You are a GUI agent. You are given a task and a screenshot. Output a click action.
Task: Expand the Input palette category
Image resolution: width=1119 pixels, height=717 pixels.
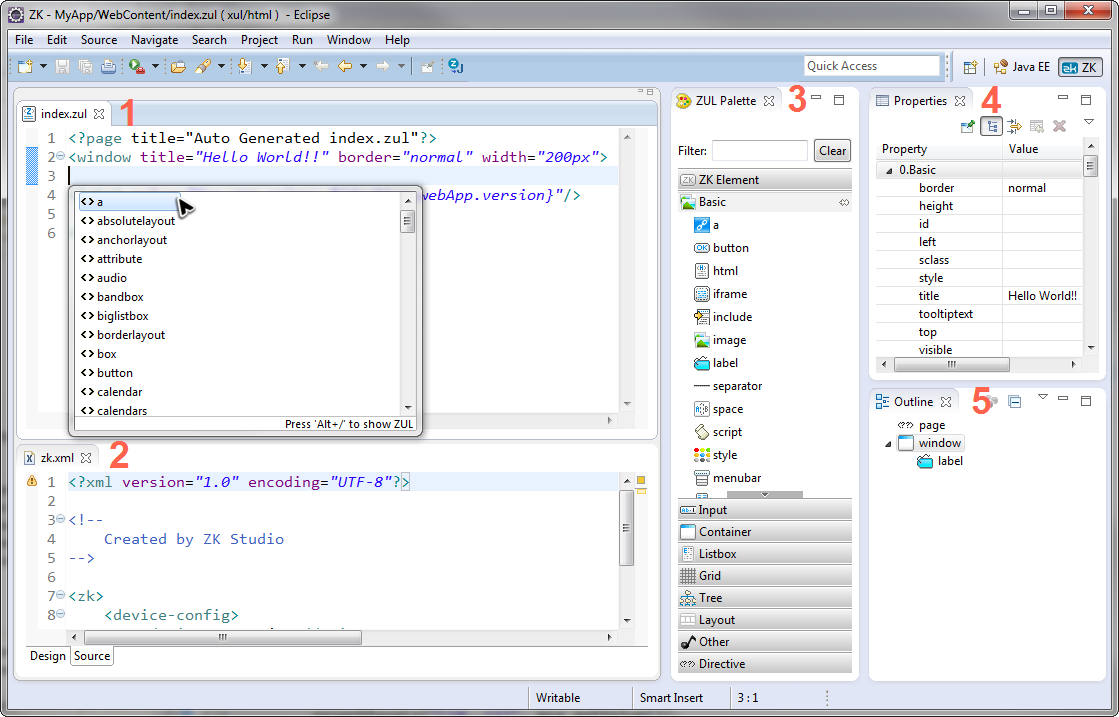[765, 509]
